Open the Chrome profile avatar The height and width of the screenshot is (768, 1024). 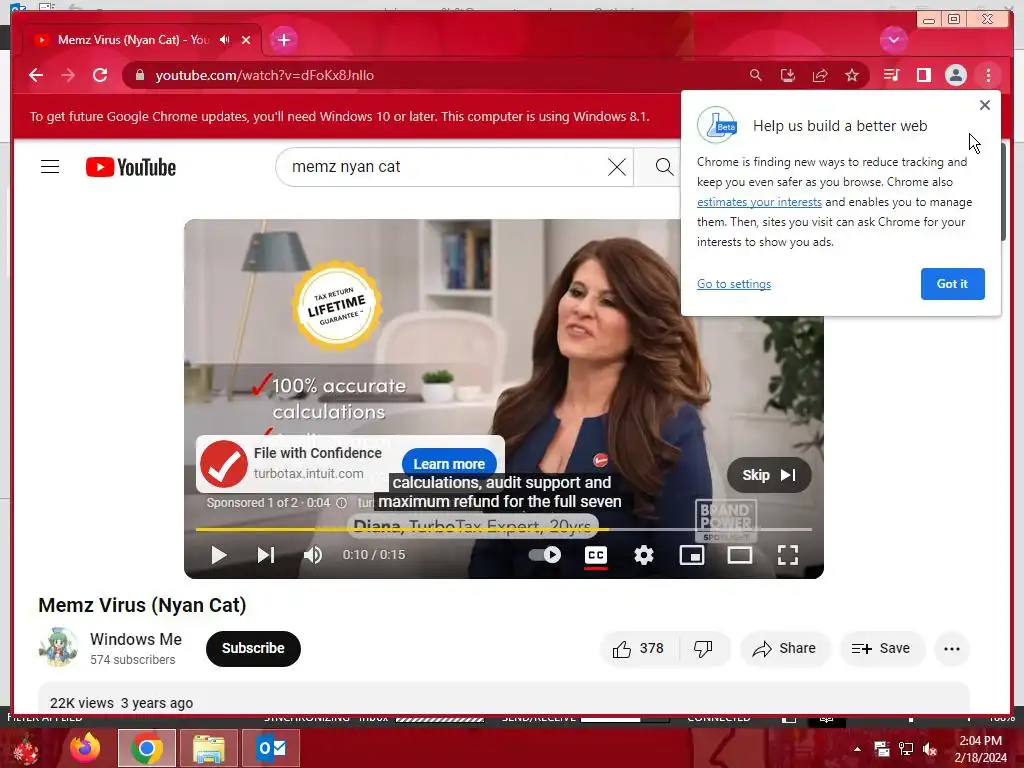tap(955, 75)
